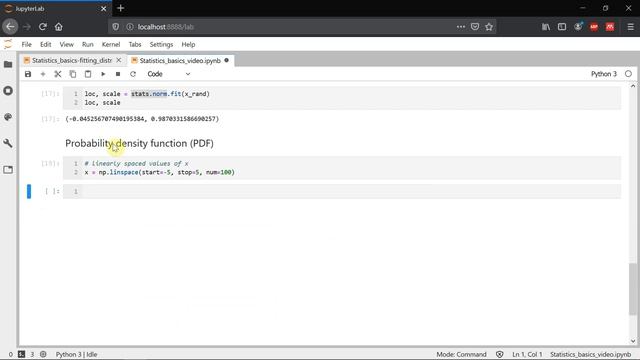Save page to Pocket
This screenshot has width=640, height=360.
pyautogui.click(x=475, y=27)
